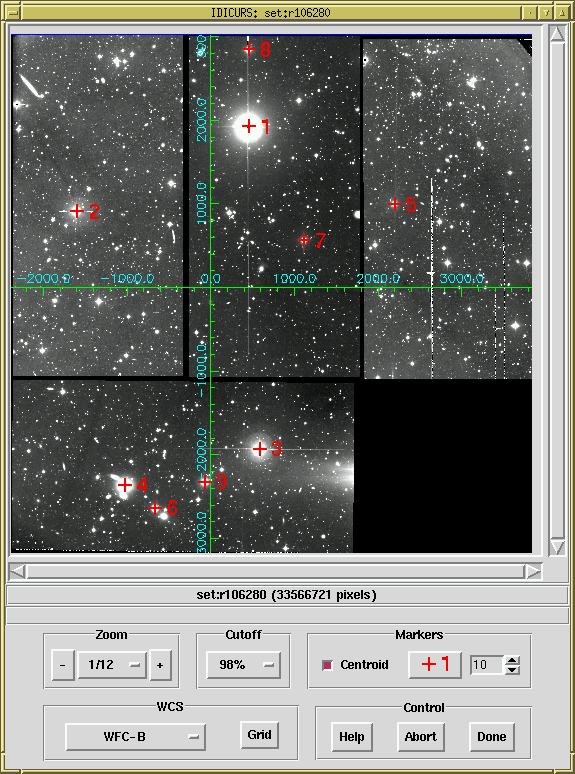Click the vertical scrollbar track
The width and height of the screenshot is (575, 774).
(558, 291)
